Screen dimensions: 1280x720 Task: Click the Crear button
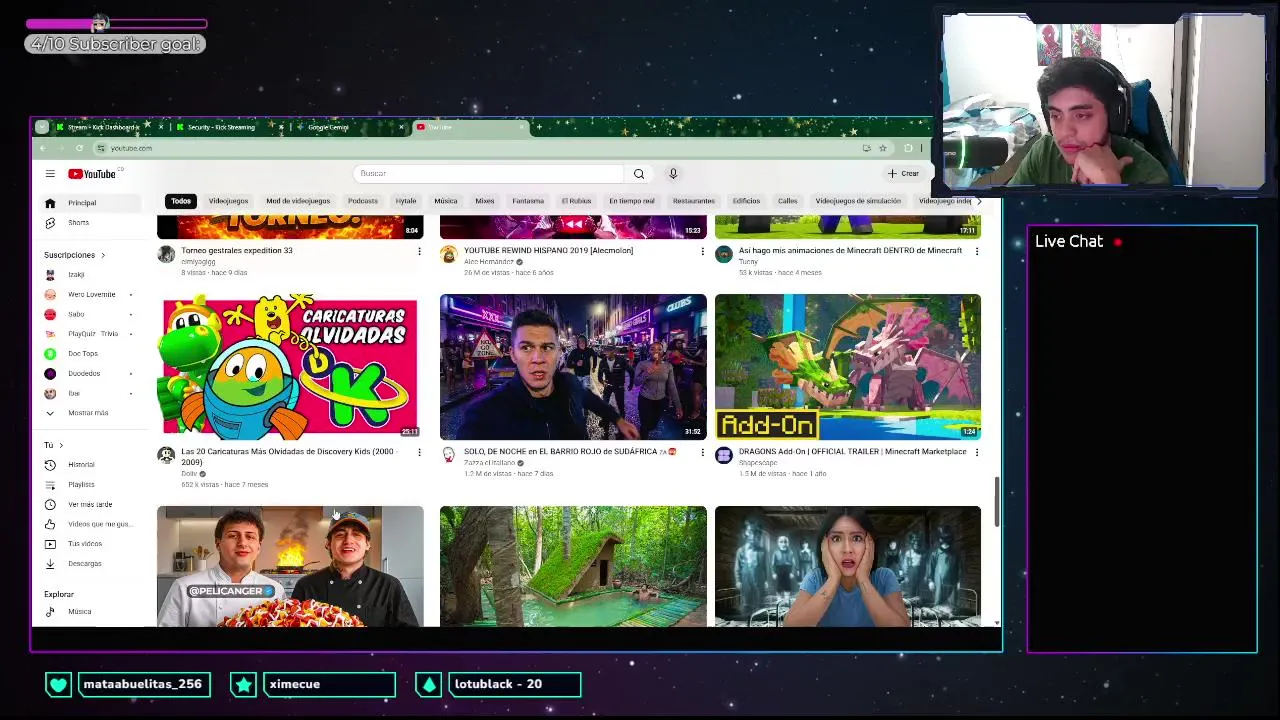903,174
